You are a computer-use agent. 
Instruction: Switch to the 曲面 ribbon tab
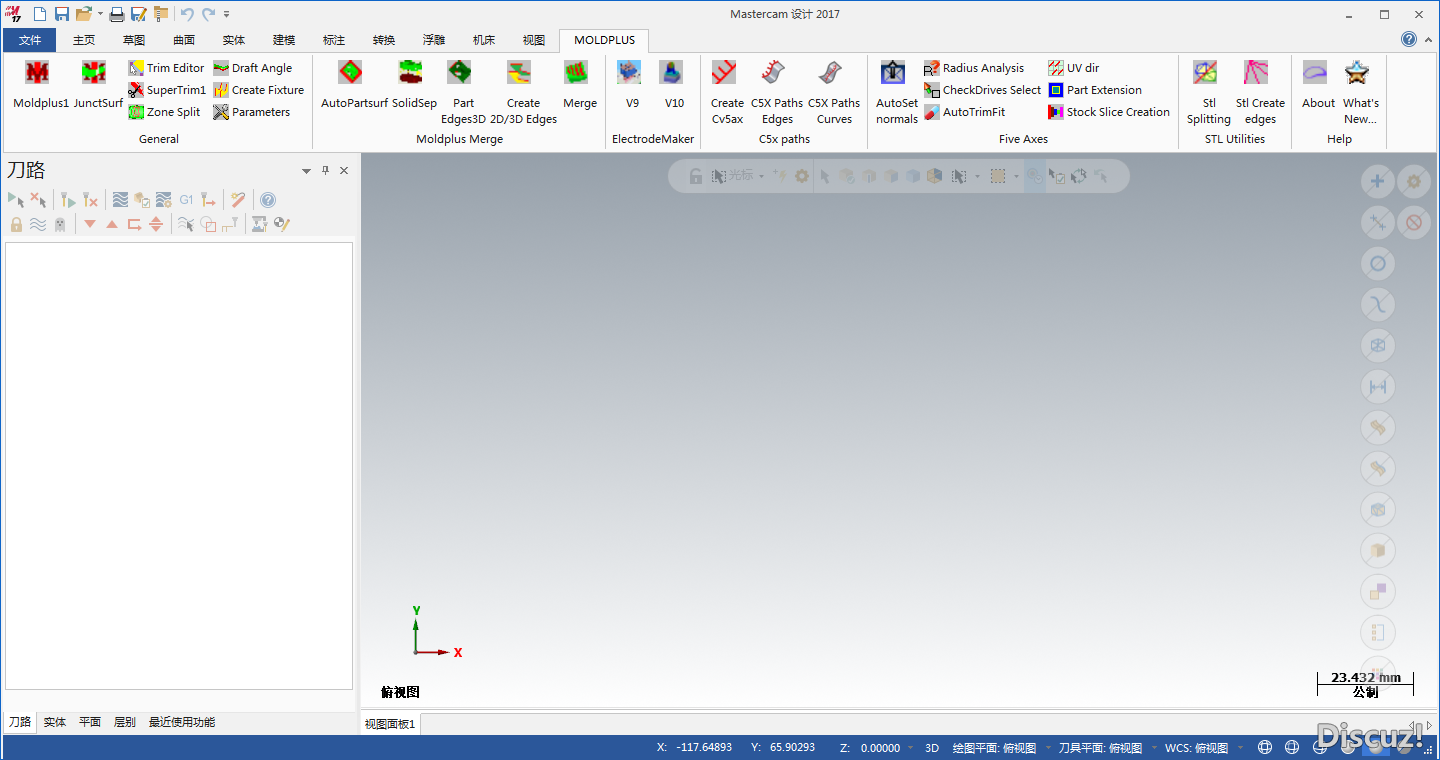(x=184, y=40)
